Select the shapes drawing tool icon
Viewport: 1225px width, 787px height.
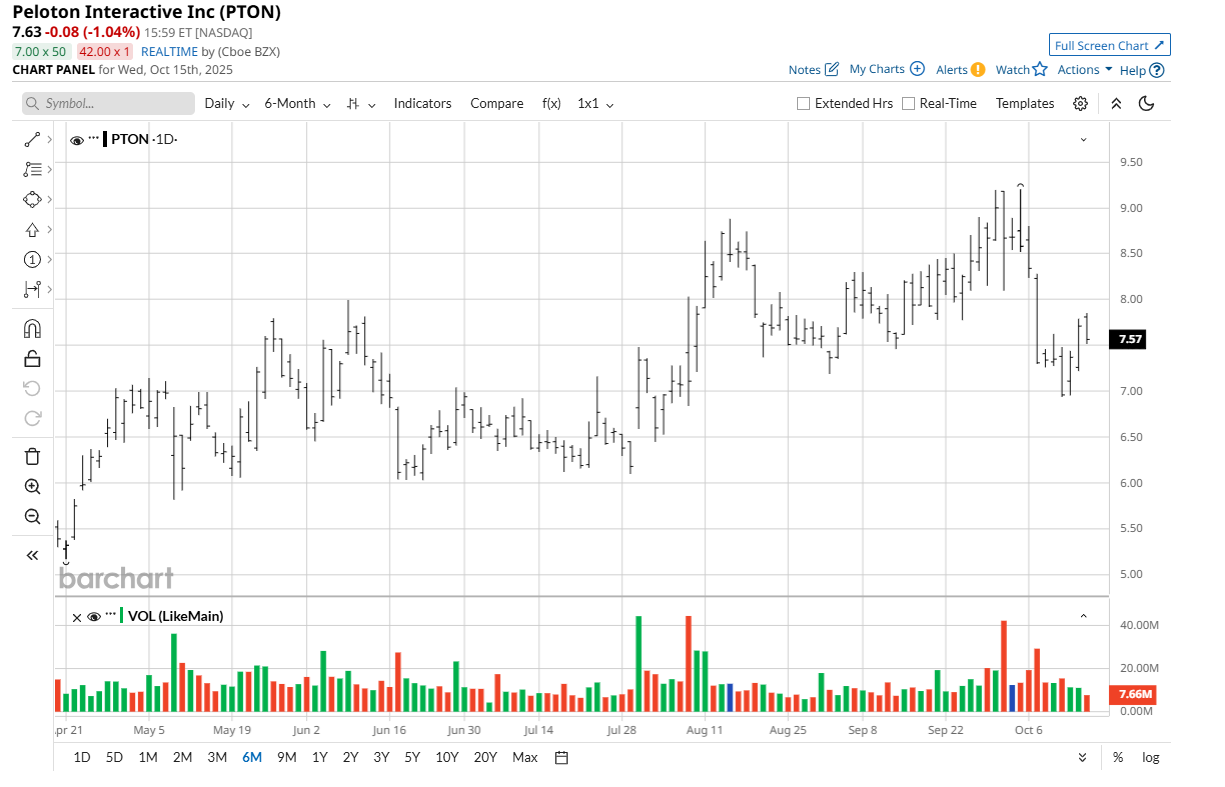(32, 199)
